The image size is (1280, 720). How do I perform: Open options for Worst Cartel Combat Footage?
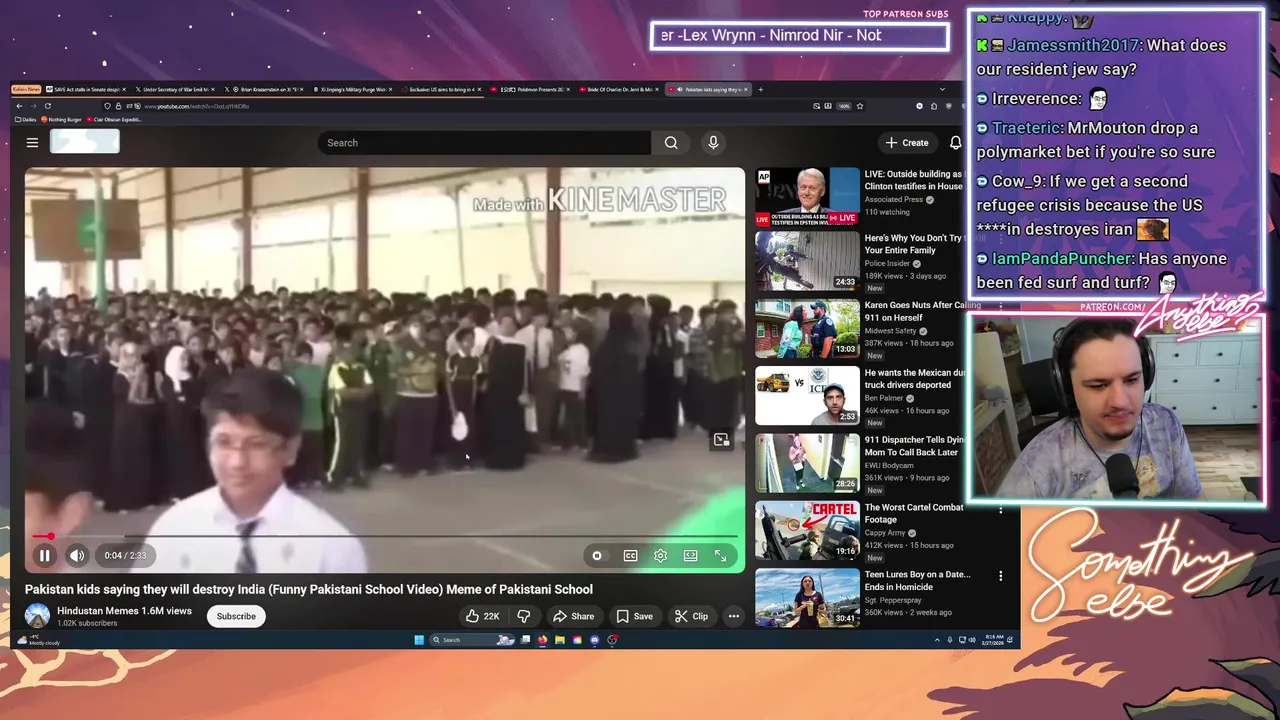[x=1000, y=509]
